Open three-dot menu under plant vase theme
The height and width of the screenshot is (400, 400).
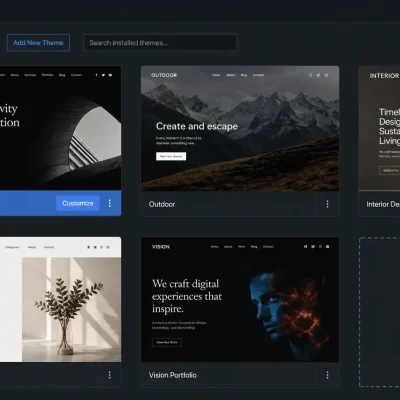pyautogui.click(x=110, y=375)
